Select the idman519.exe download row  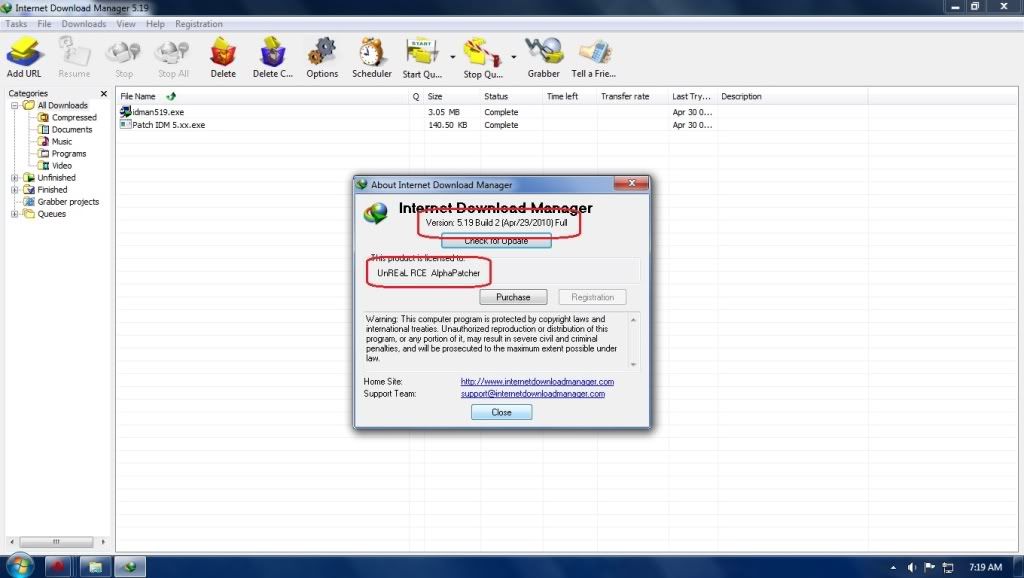click(493, 112)
